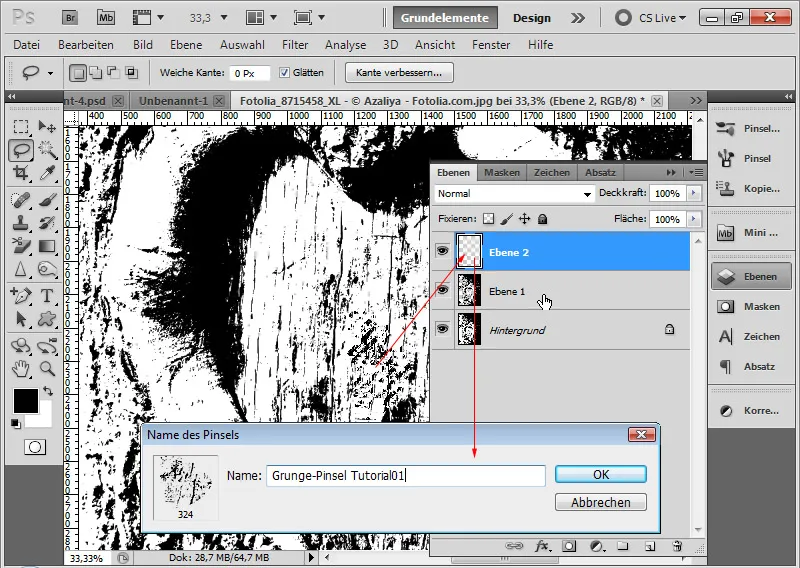Select the Clone Stamp tool
Image resolution: width=800 pixels, height=568 pixels.
coord(21,223)
